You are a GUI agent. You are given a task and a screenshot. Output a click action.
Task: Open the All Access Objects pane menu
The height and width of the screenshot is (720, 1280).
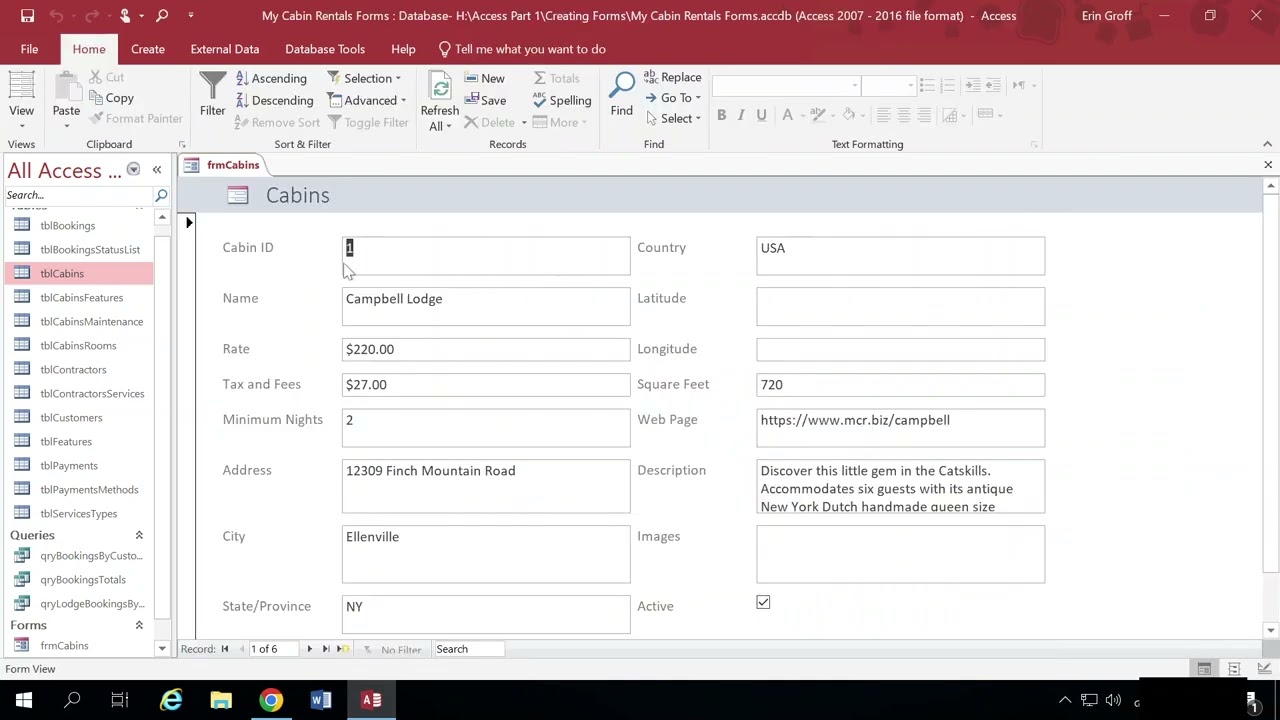[133, 170]
